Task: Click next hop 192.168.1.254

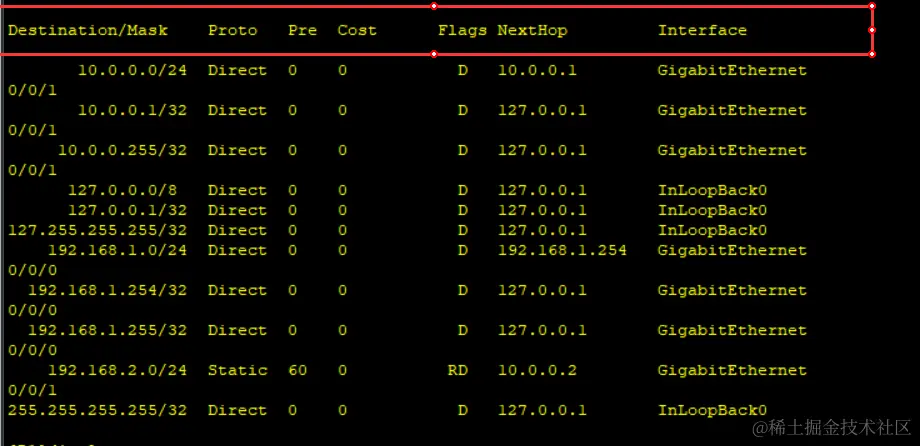Action: [x=562, y=250]
